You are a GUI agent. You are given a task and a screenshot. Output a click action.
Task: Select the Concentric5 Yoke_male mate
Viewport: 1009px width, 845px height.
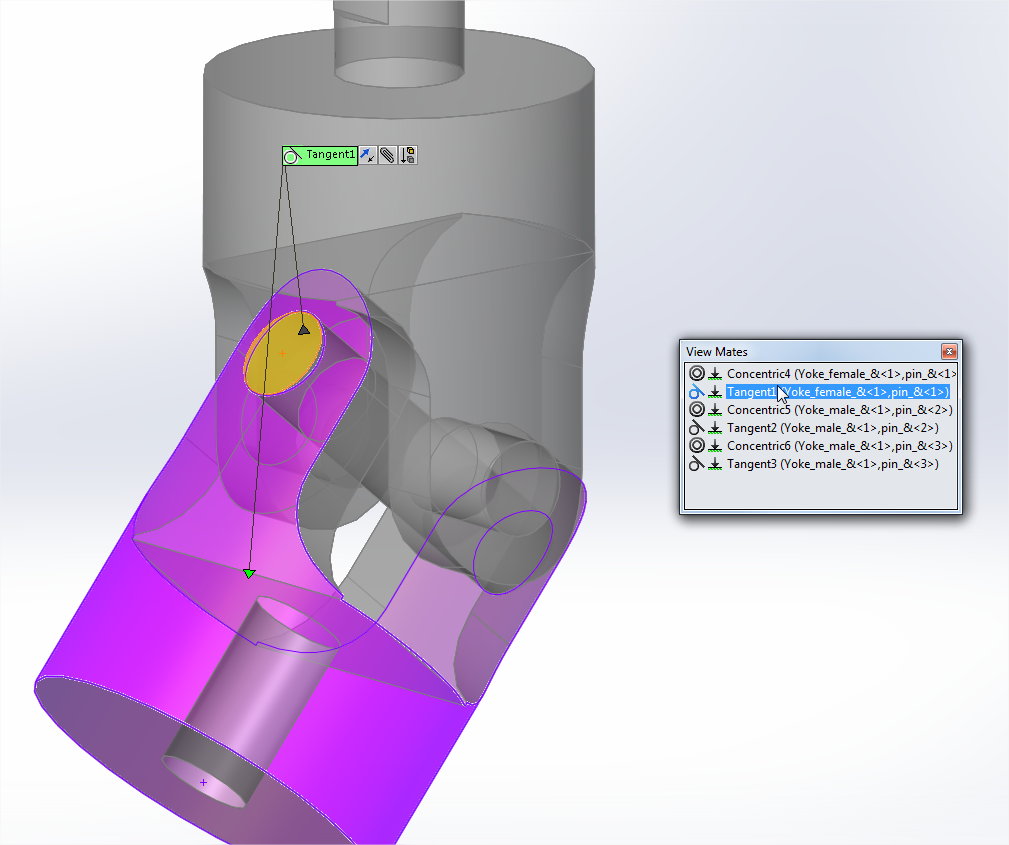coord(838,410)
